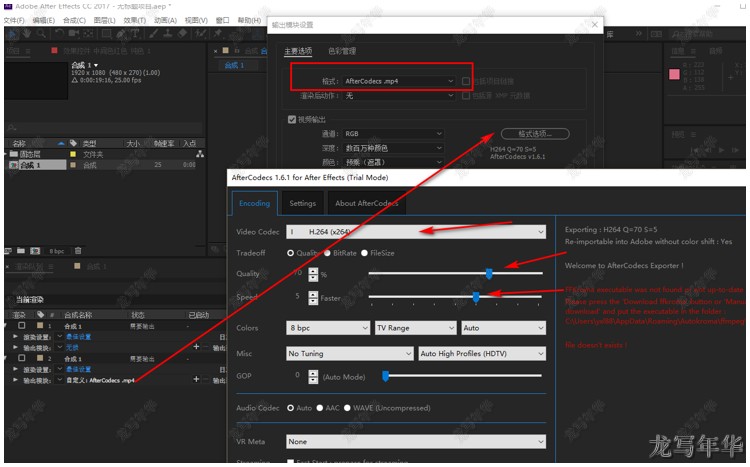Image resolution: width=750 pixels, height=467 pixels.
Task: Open the 合成(C) menu
Action: pos(74,20)
